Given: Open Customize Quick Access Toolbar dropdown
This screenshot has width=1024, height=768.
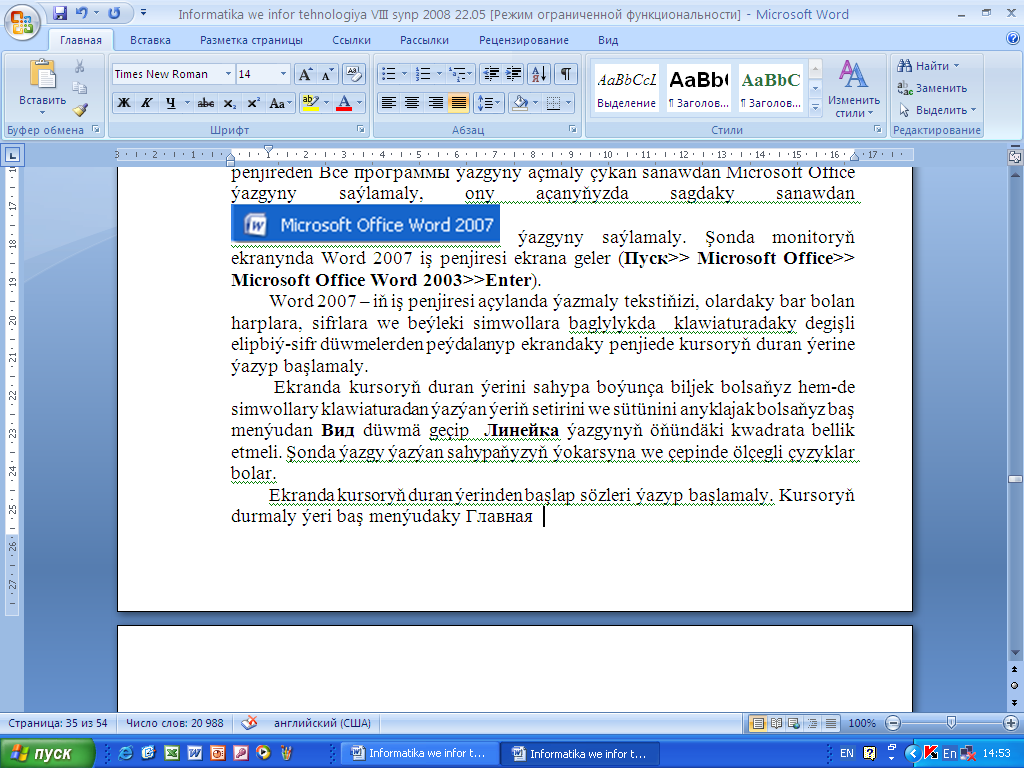Looking at the screenshot, I should [x=144, y=13].
